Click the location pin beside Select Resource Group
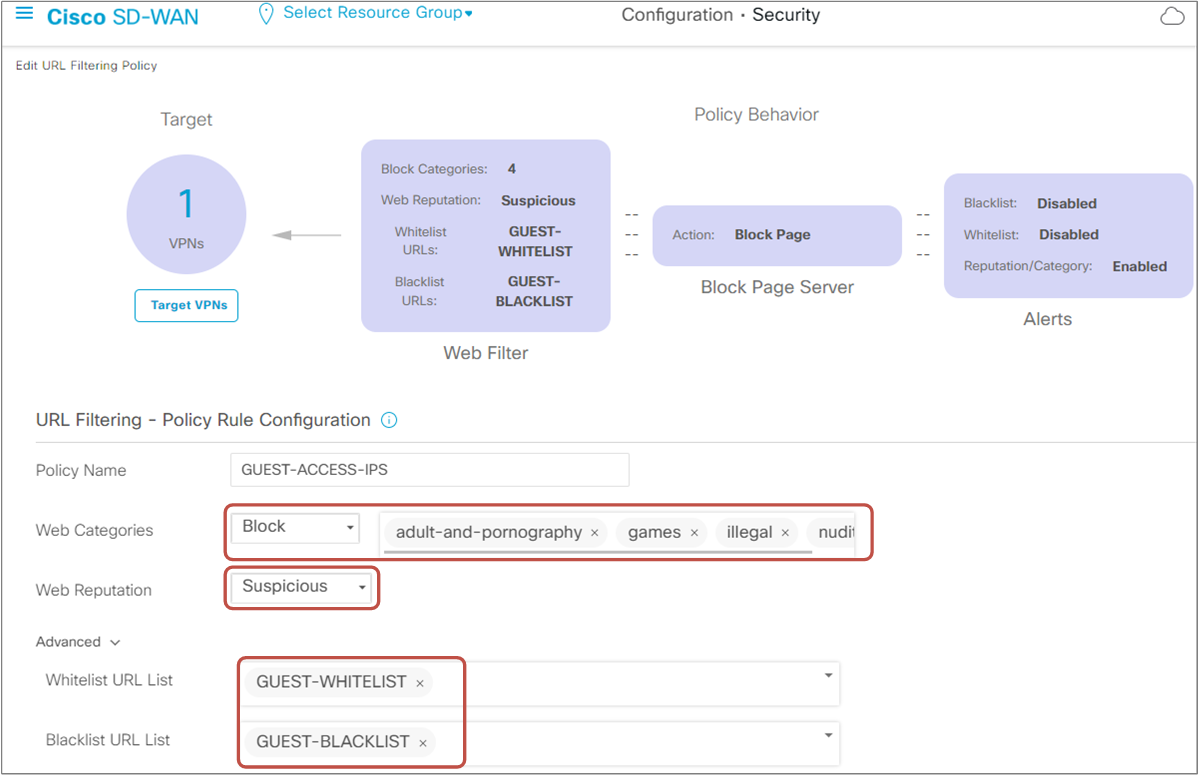 265,13
